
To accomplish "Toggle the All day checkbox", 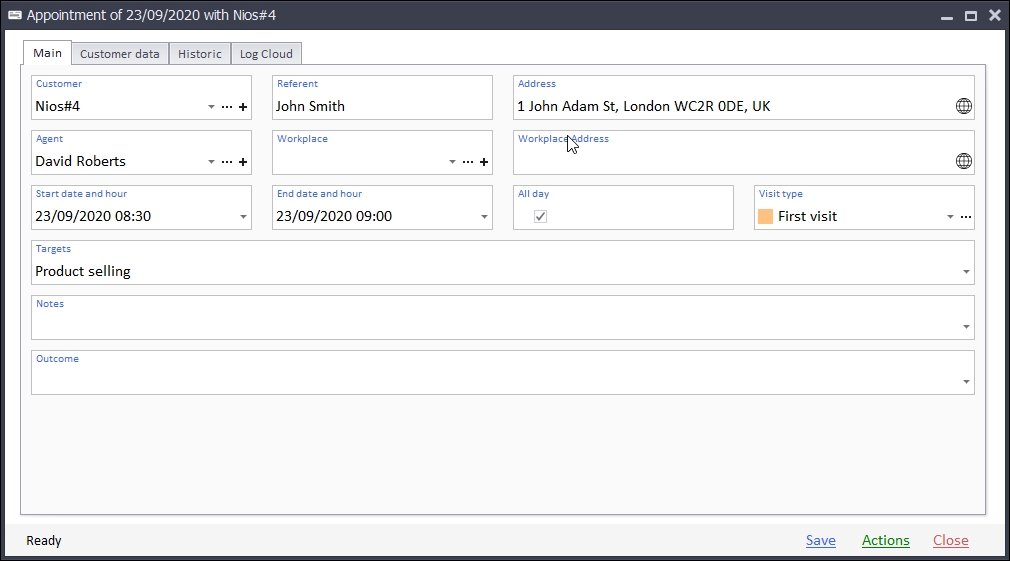I will point(541,216).
